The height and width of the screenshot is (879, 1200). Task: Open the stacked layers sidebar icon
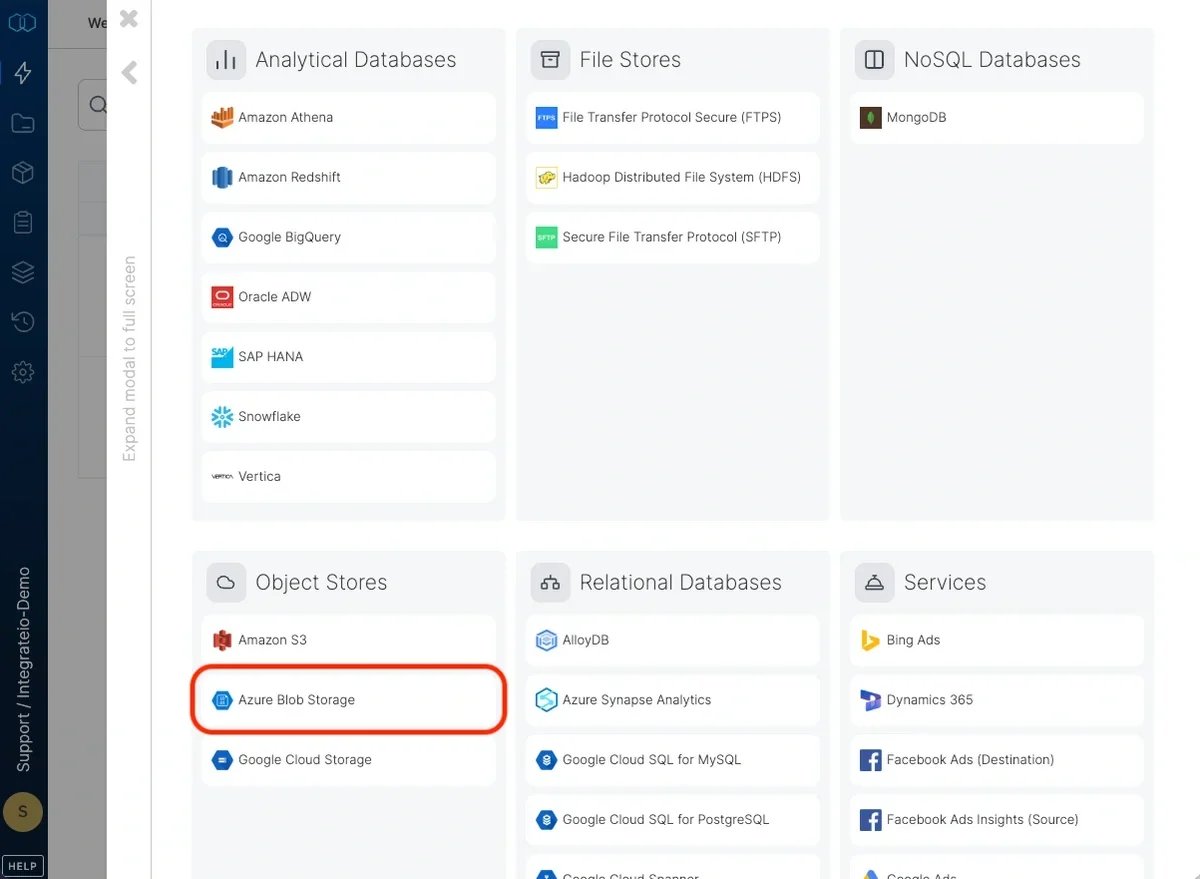pyautogui.click(x=23, y=272)
